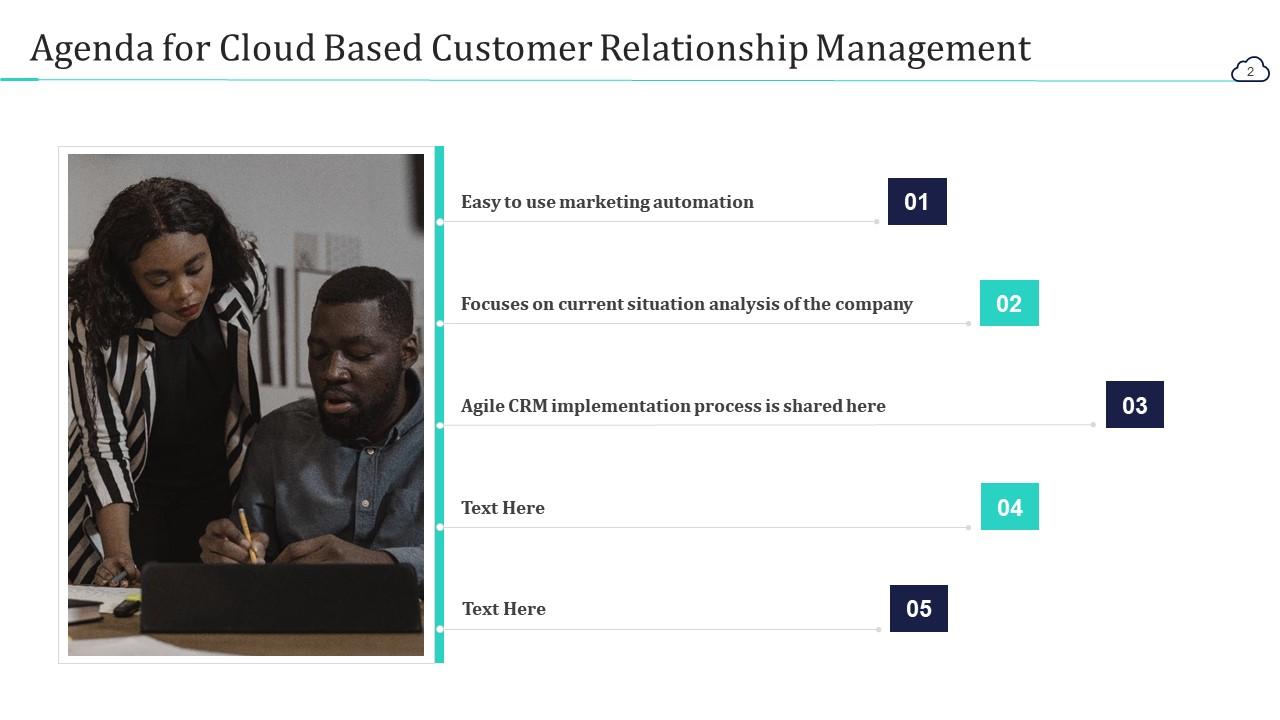Click 'Agile CRM implementation process' text
The width and height of the screenshot is (1280, 720).
(x=673, y=406)
